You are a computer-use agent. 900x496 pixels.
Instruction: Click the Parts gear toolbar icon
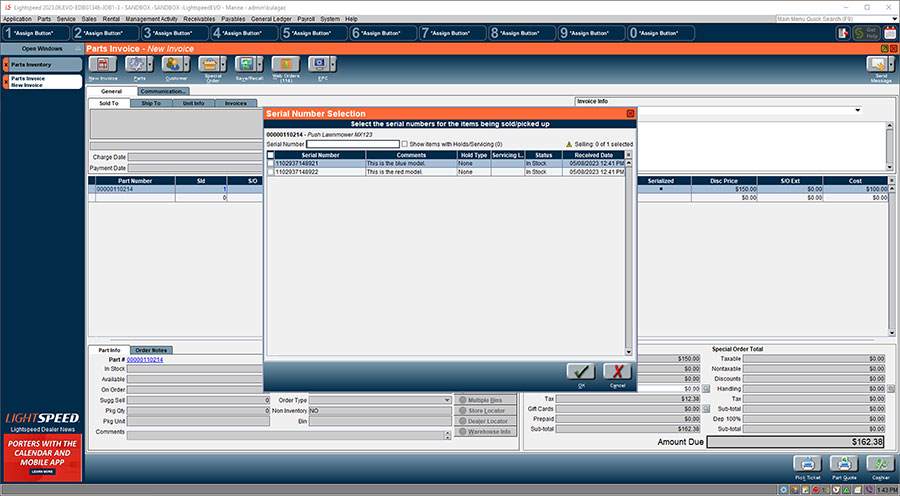pos(136,64)
